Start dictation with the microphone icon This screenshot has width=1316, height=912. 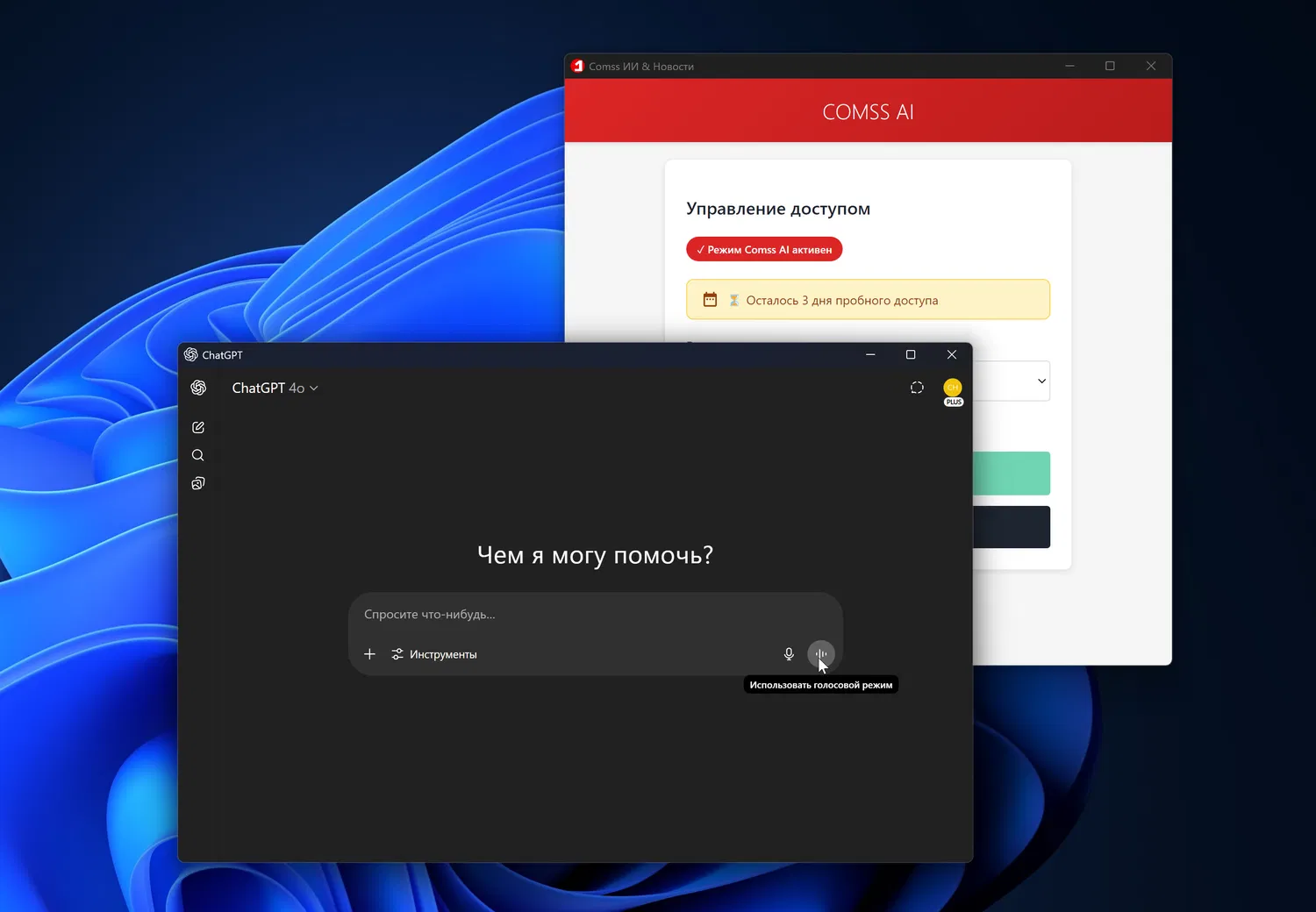[789, 654]
